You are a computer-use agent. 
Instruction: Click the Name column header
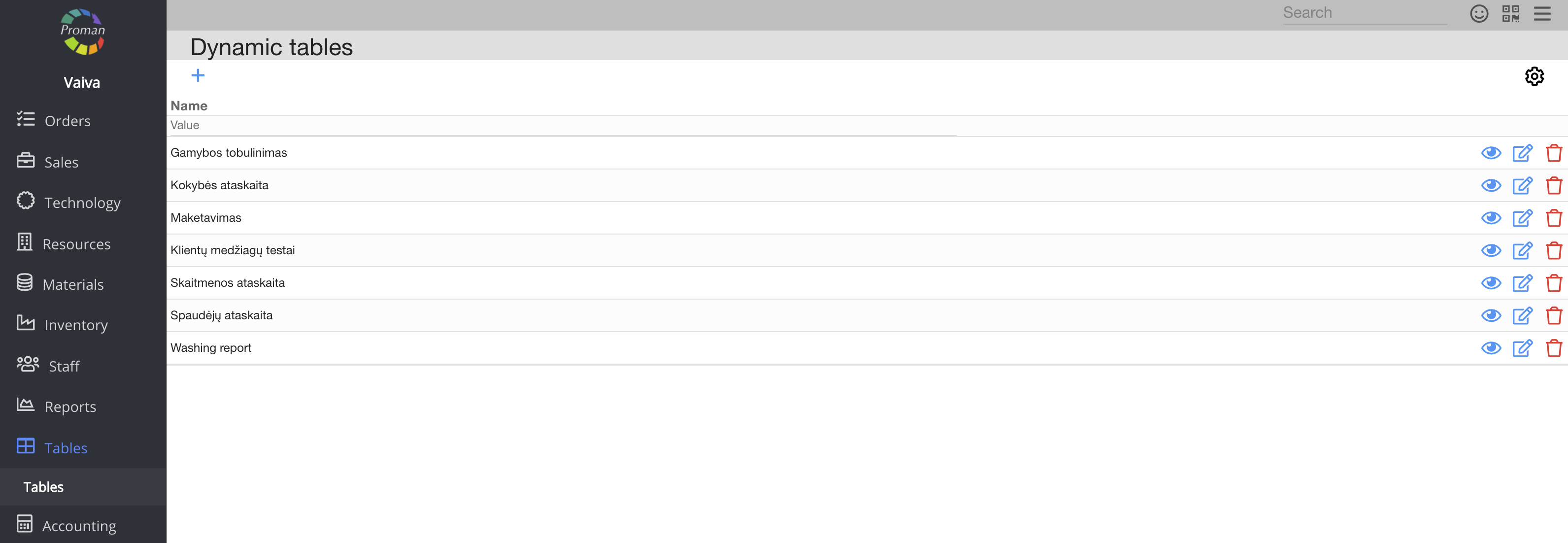[189, 106]
